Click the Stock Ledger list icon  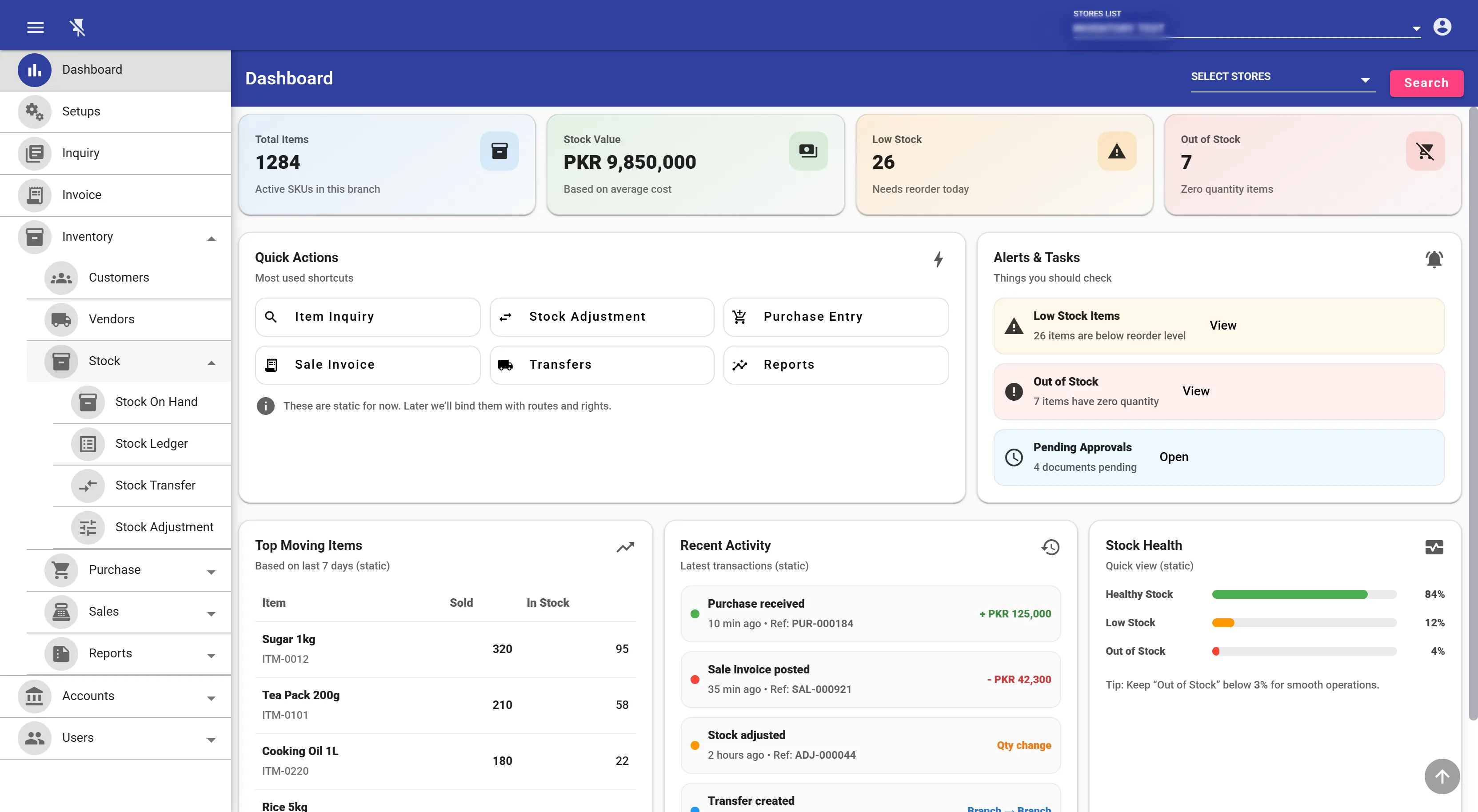(x=88, y=444)
